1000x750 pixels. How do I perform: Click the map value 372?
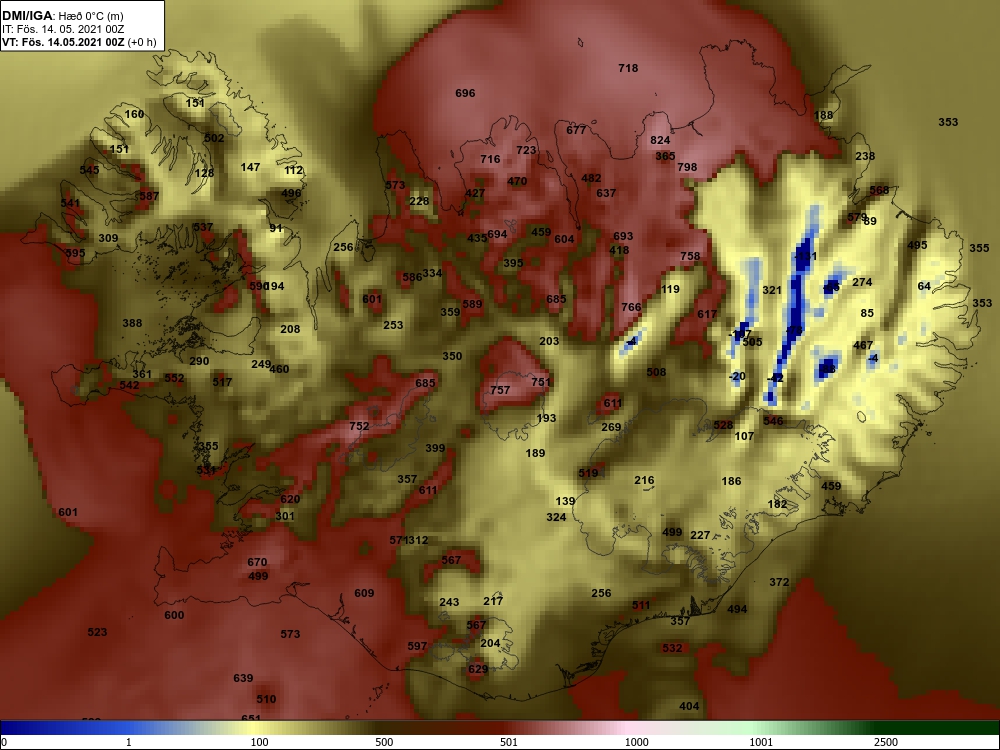(x=779, y=582)
